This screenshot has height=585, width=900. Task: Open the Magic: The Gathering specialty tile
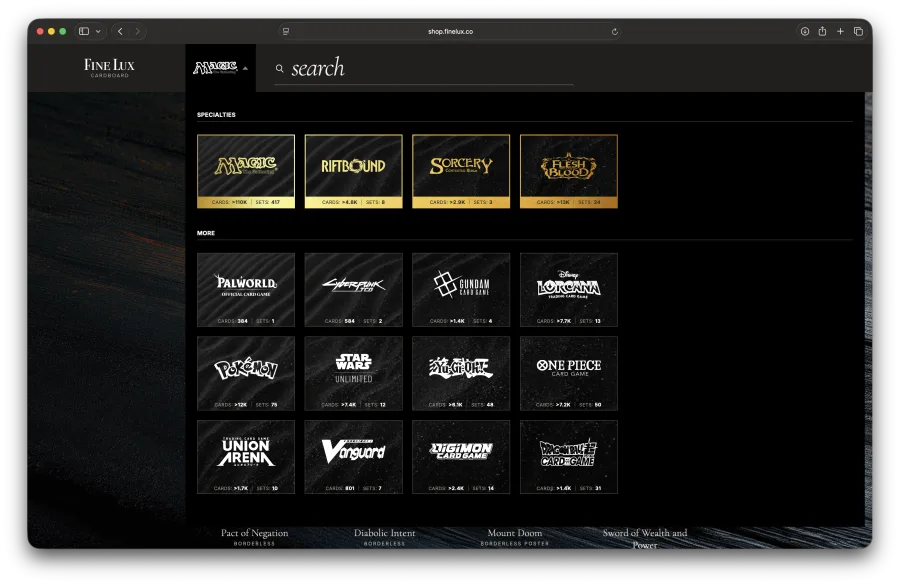(246, 171)
